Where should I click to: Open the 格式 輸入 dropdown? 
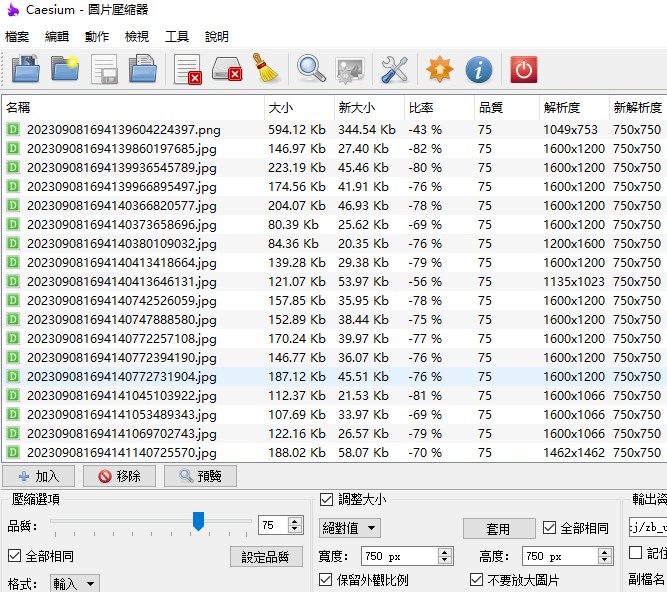[x=75, y=584]
